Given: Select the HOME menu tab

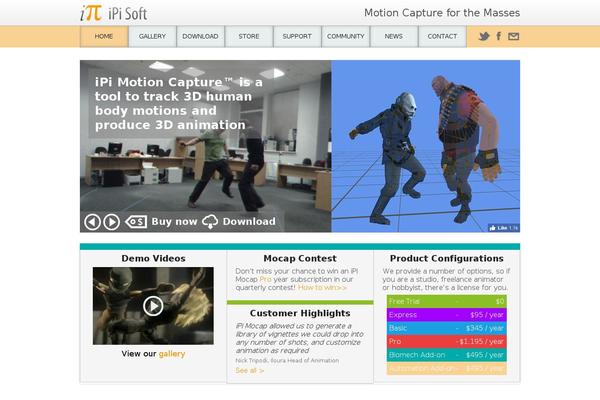Looking at the screenshot, I should (x=104, y=36).
